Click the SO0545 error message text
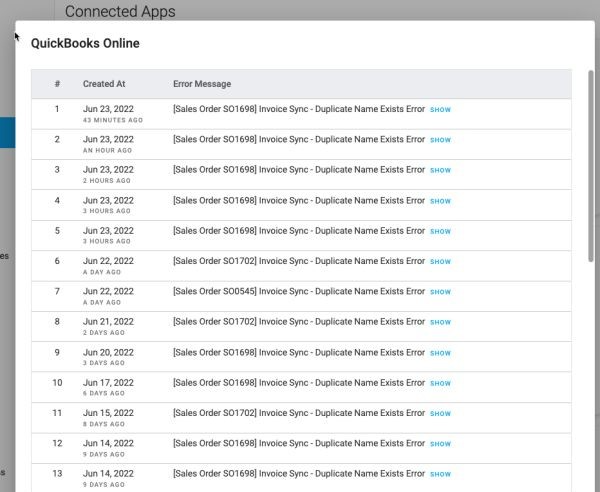Screen dimensions: 600x492 pos(299,291)
